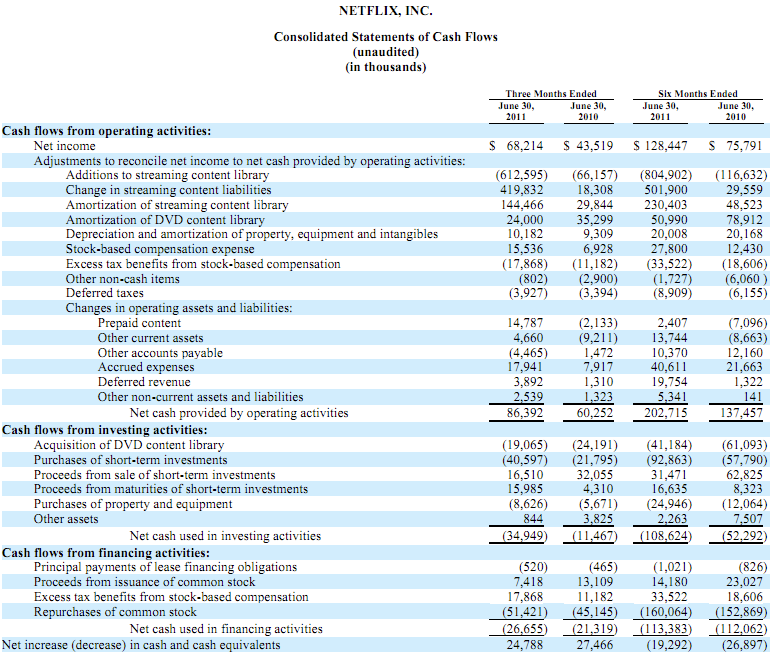Click the 'Prepaid content' label

tap(139, 323)
